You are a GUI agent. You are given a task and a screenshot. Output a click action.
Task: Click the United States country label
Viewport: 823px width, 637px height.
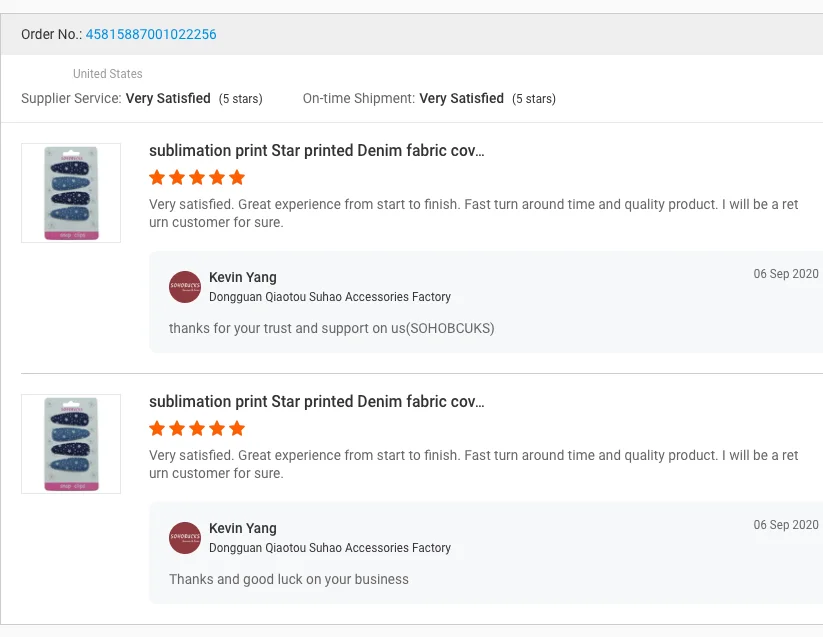(108, 74)
